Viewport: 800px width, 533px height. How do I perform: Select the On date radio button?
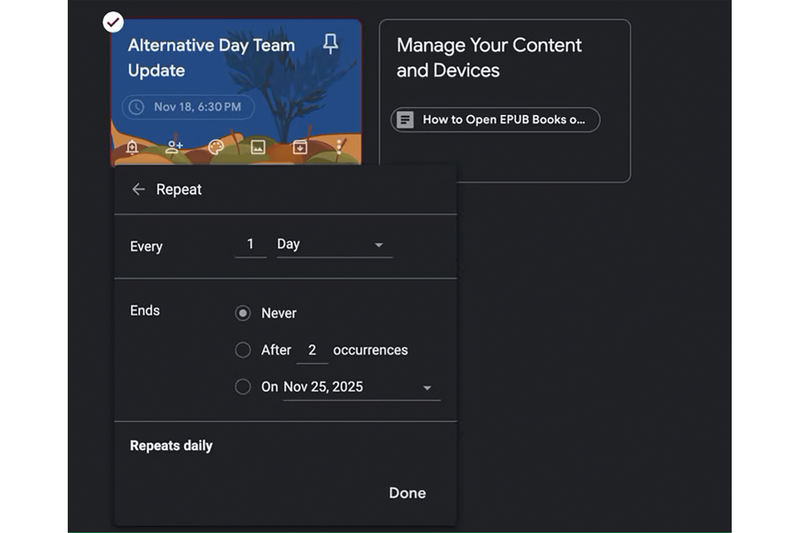tap(242, 386)
